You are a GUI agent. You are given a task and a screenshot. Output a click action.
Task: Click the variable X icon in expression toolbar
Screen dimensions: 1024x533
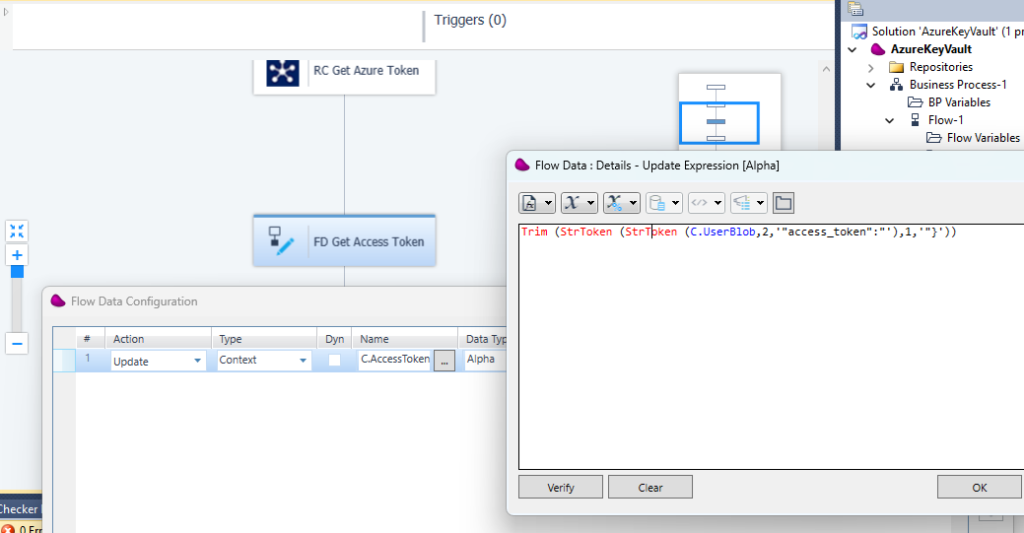click(x=573, y=203)
